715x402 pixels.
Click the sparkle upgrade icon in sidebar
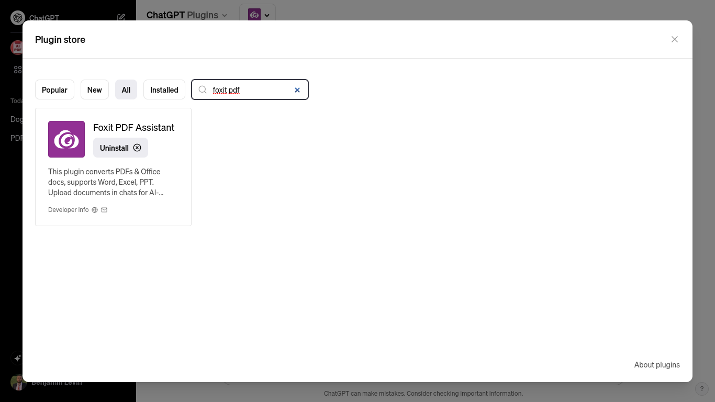(17, 358)
